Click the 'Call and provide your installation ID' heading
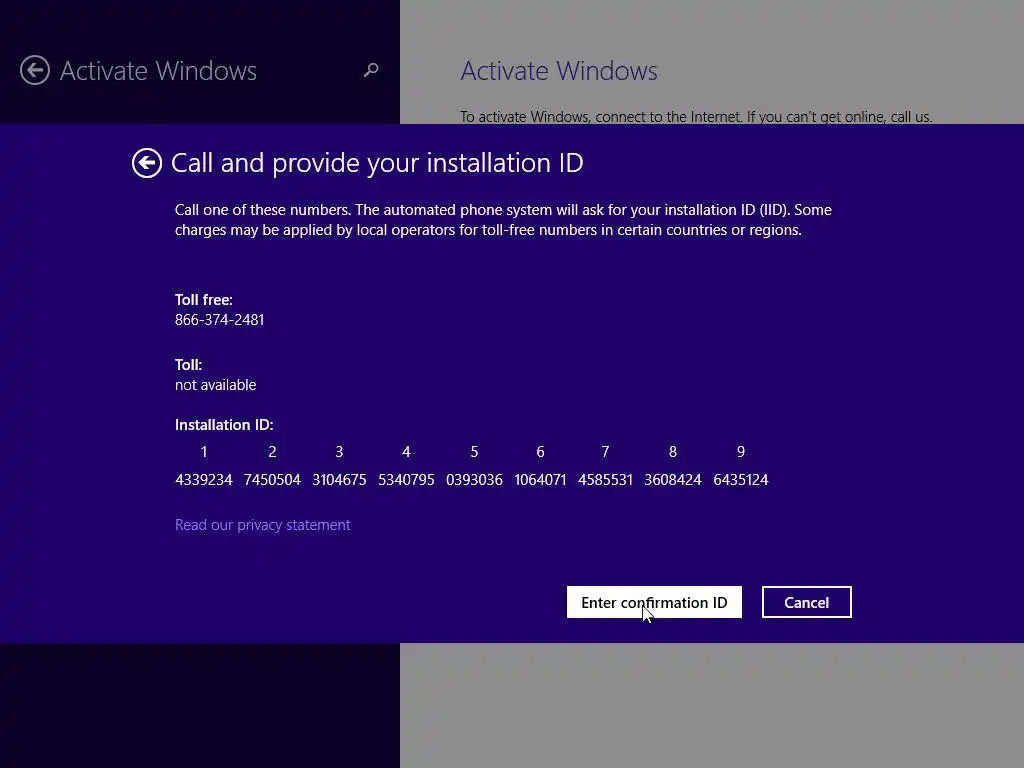The image size is (1024, 768). (x=377, y=163)
